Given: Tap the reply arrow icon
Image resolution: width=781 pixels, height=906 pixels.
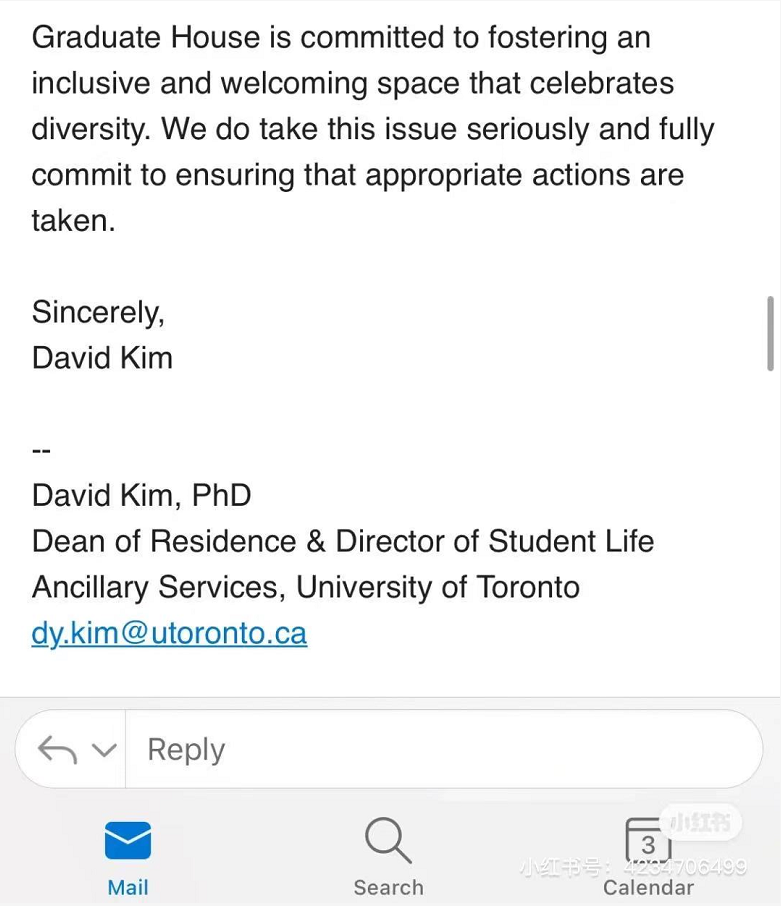Looking at the screenshot, I should point(56,750).
